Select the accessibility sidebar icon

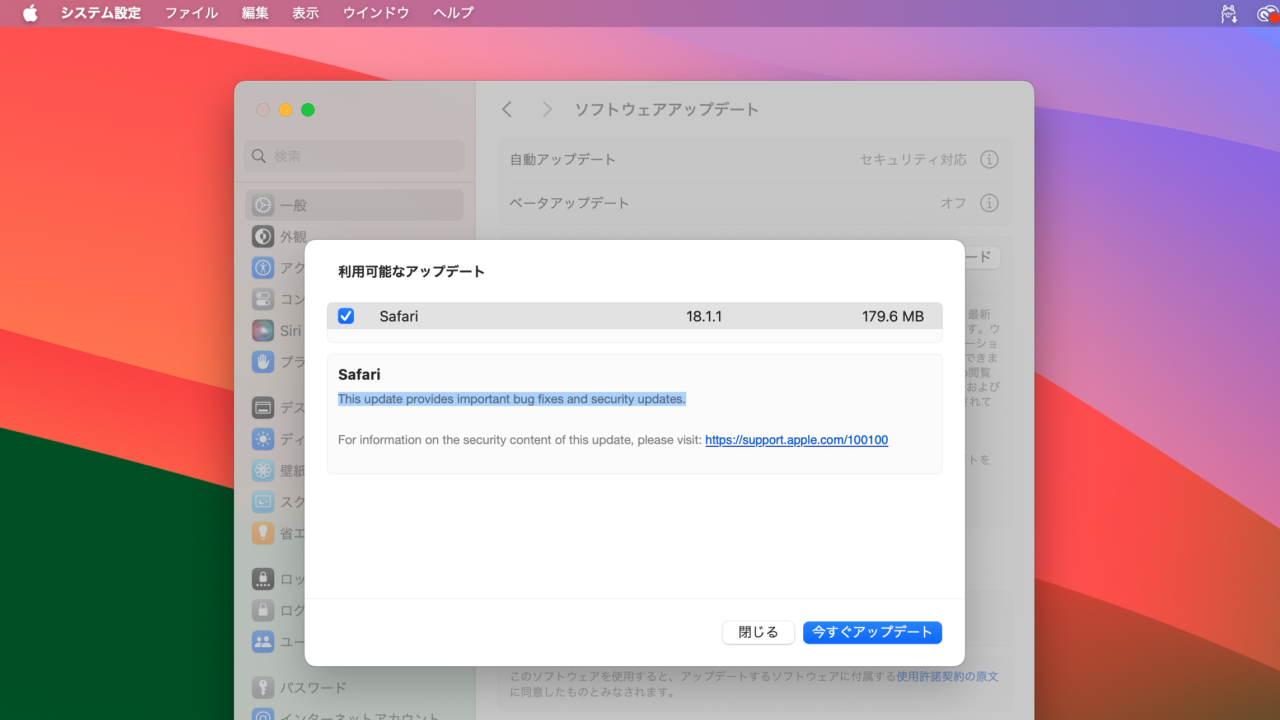point(263,268)
